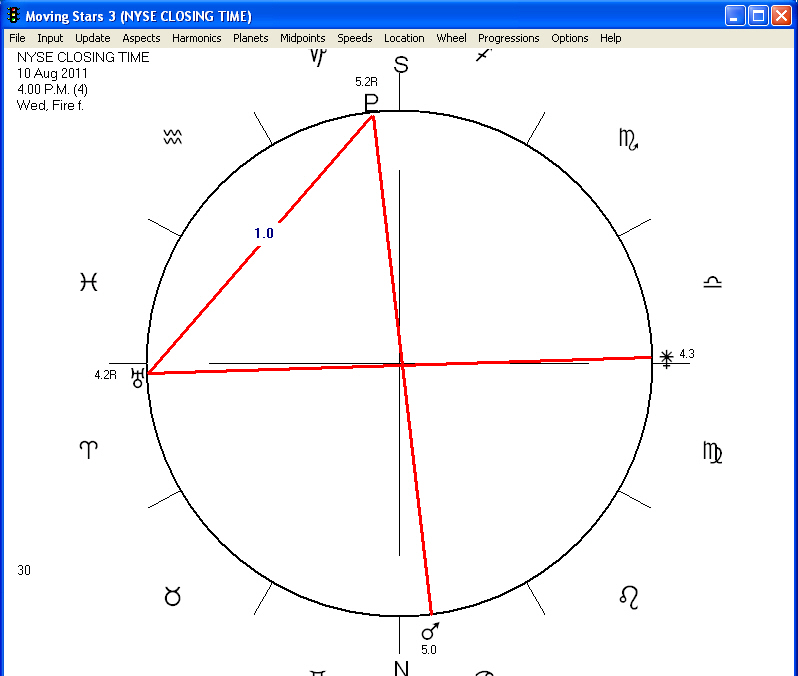Open the Midpoints menu
Image resolution: width=798 pixels, height=676 pixels.
(x=302, y=38)
